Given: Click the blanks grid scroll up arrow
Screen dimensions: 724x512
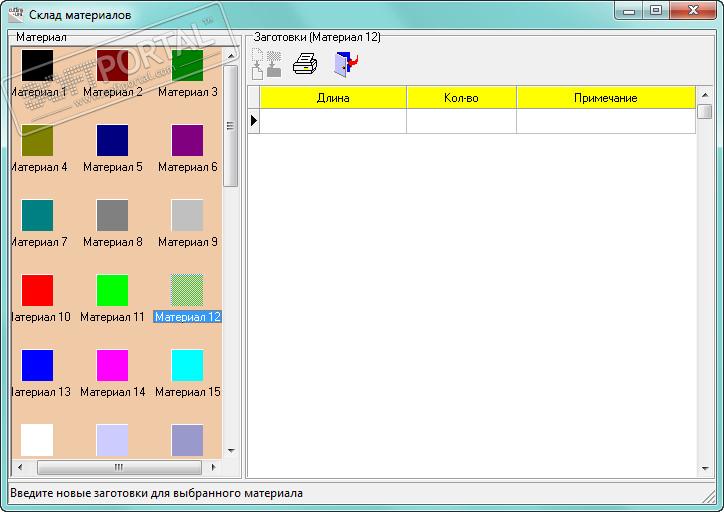Looking at the screenshot, I should tap(705, 95).
